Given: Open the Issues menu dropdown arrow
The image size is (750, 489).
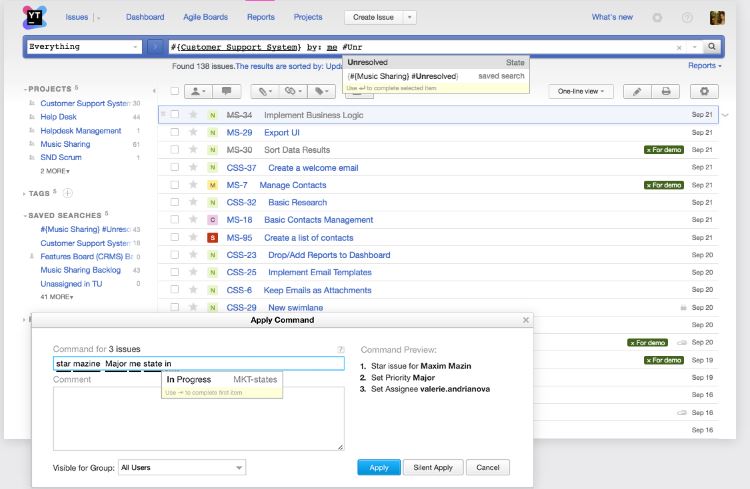Looking at the screenshot, I should click(x=99, y=18).
